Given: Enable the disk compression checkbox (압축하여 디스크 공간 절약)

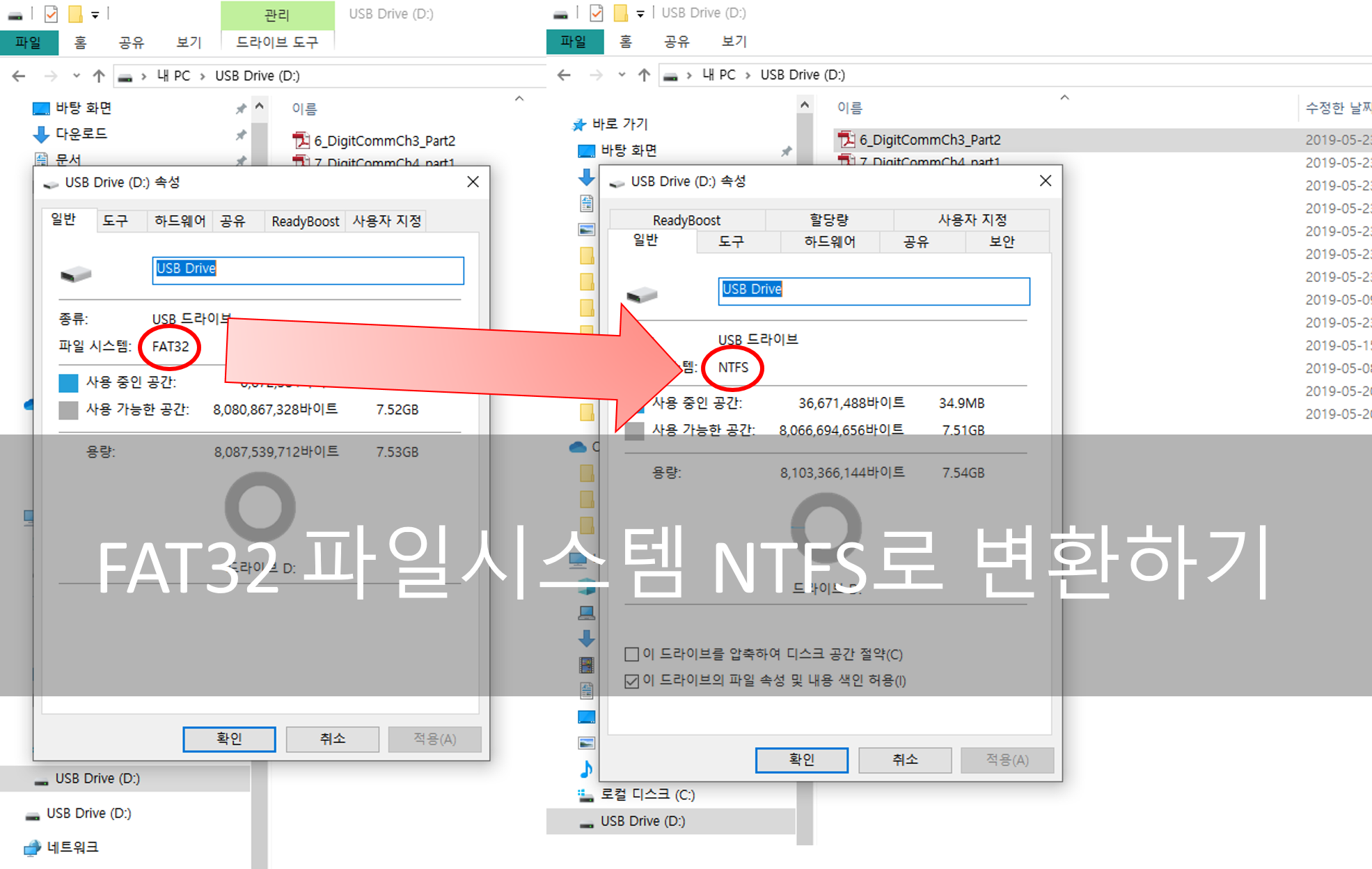Looking at the screenshot, I should (632, 655).
